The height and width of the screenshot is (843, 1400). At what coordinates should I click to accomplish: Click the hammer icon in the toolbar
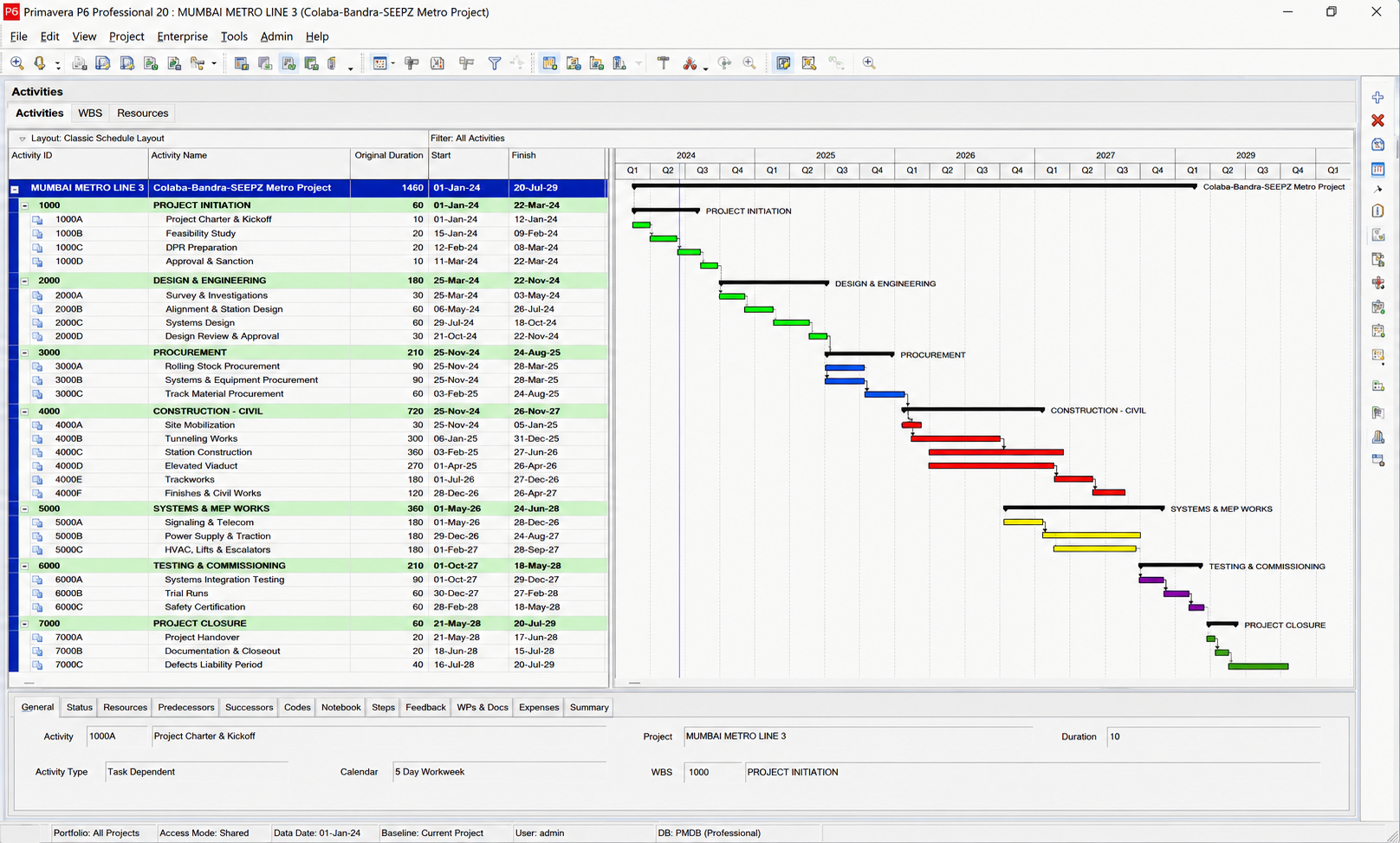click(664, 63)
